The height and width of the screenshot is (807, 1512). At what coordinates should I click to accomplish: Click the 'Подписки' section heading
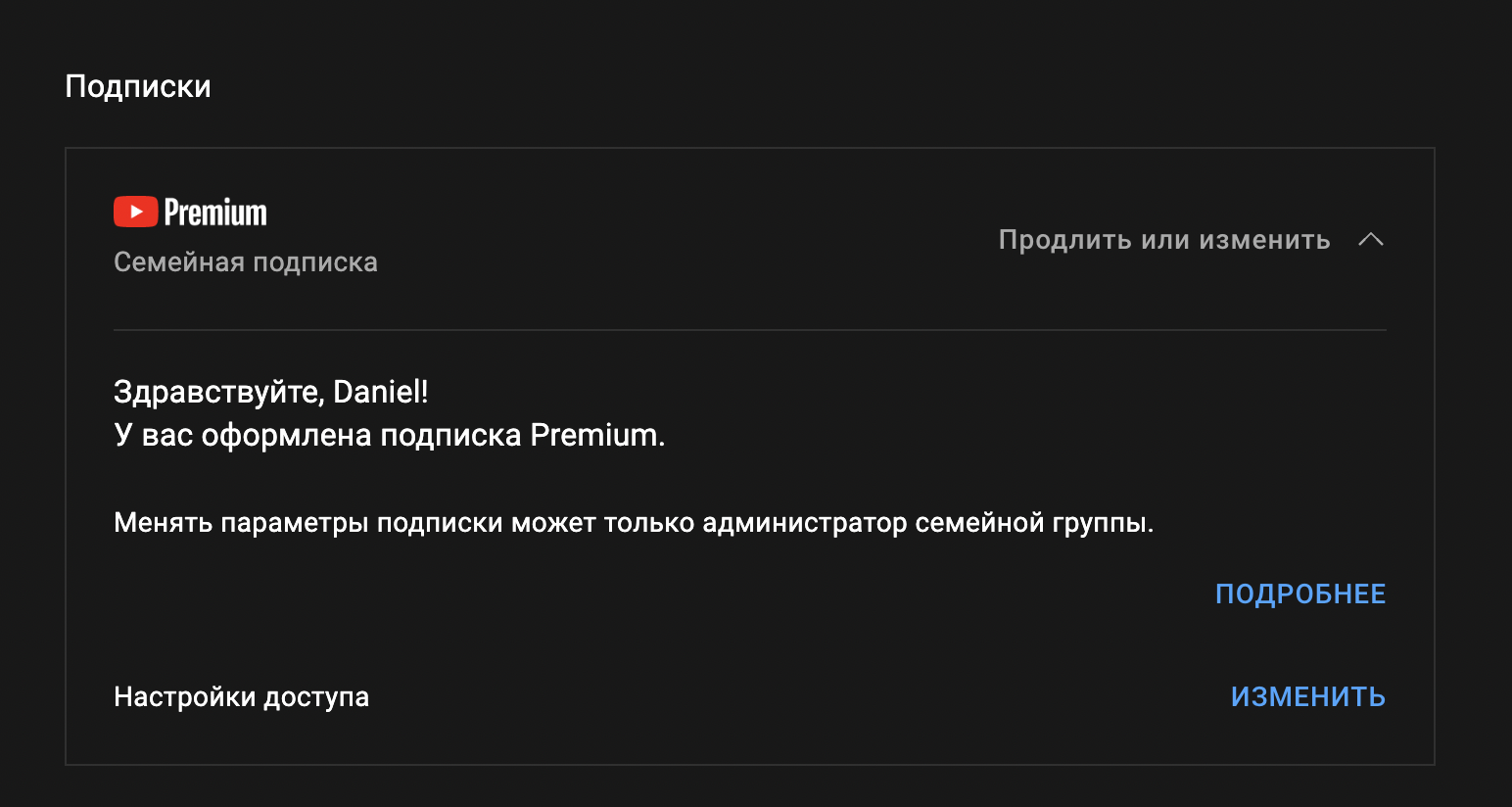tap(138, 86)
